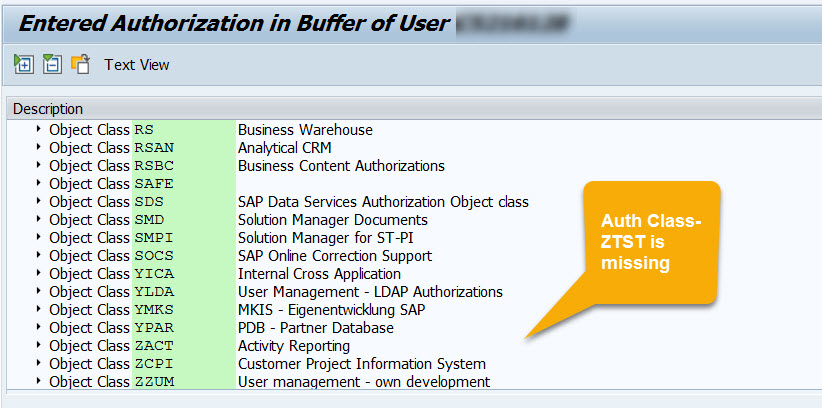Expand Object Class ZACT node

click(39, 346)
